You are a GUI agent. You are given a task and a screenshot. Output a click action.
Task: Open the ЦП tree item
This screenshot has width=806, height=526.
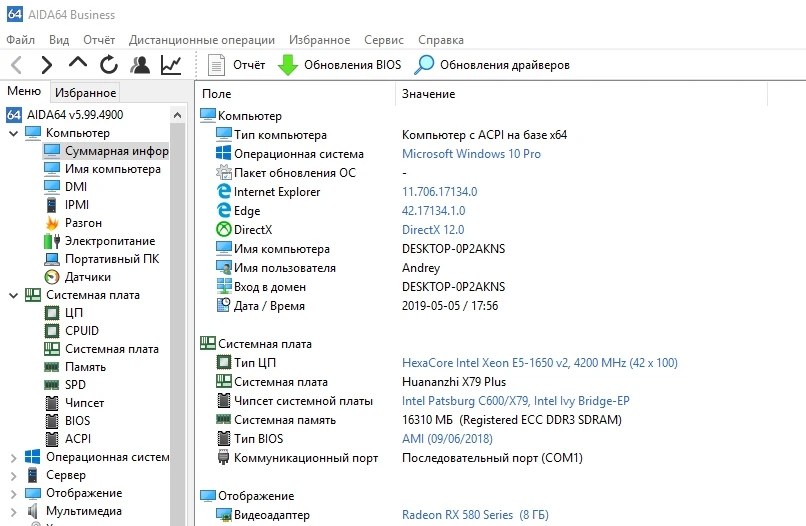(64, 313)
